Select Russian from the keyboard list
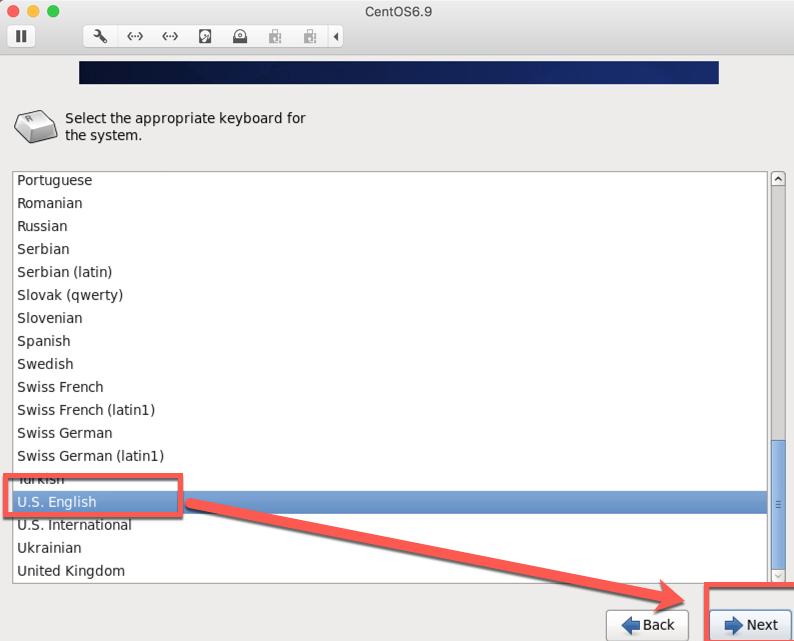 (42, 226)
